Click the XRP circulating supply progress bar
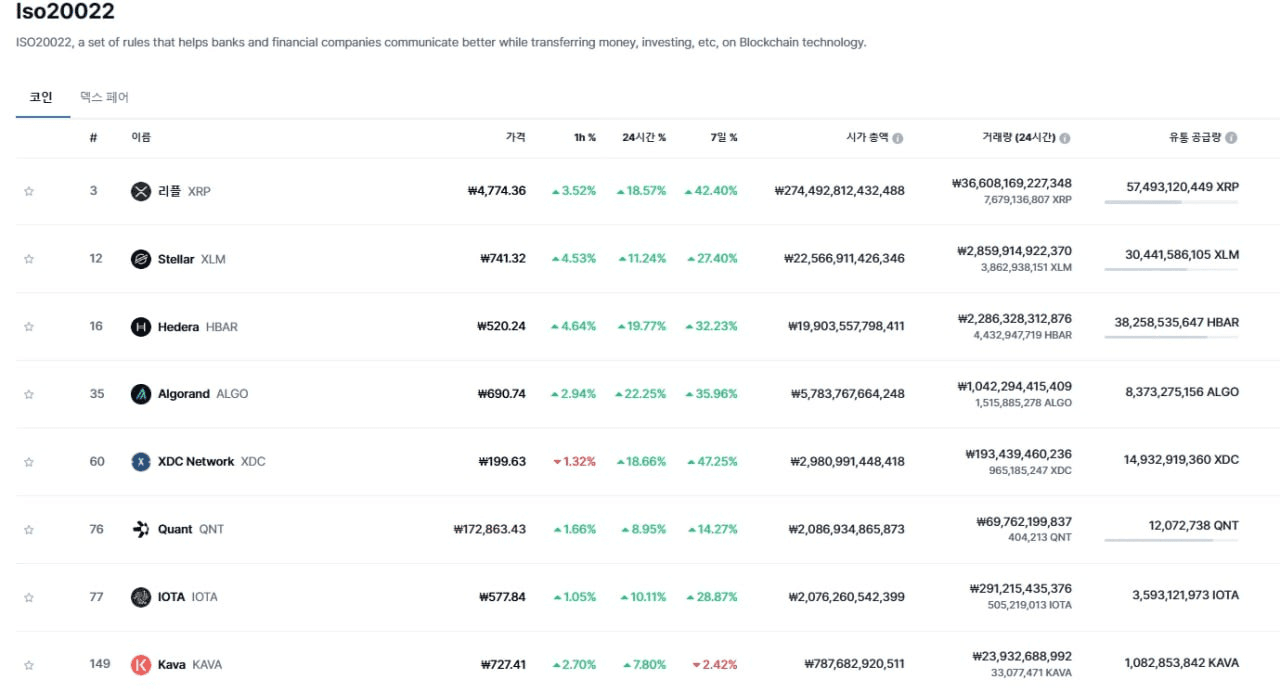Image resolution: width=1280 pixels, height=692 pixels. pyautogui.click(x=1171, y=202)
